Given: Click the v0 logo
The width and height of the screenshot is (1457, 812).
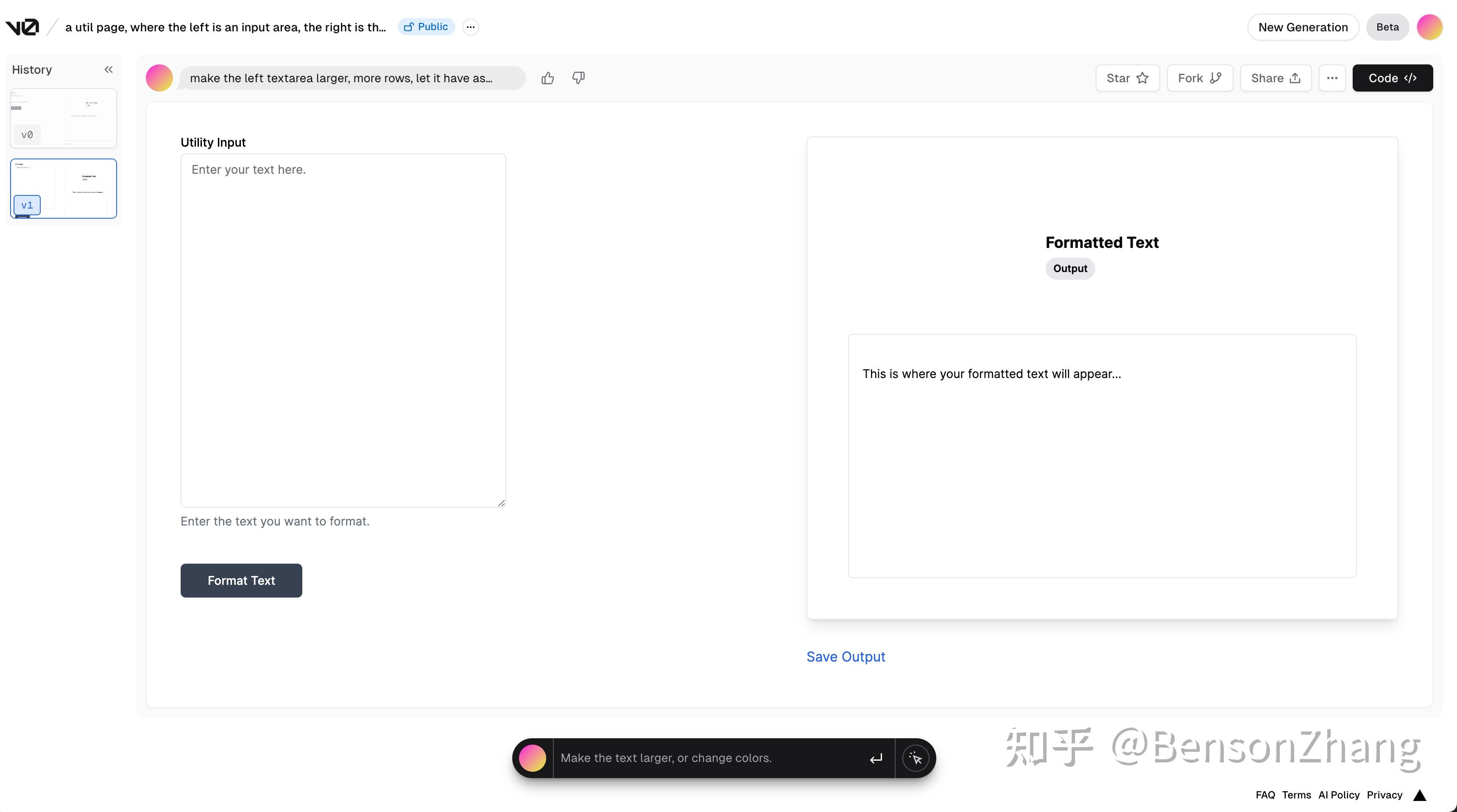Looking at the screenshot, I should (22, 27).
